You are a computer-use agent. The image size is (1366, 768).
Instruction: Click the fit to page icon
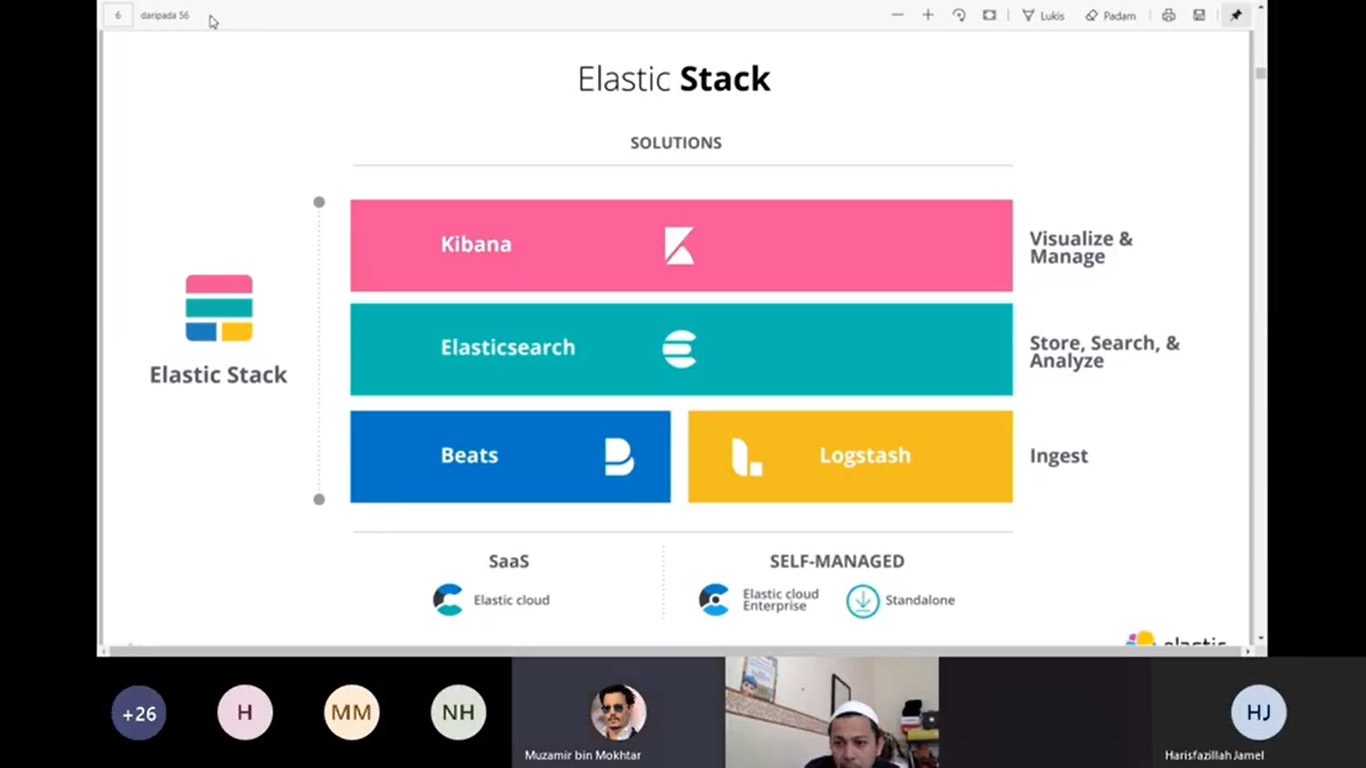pyautogui.click(x=989, y=15)
